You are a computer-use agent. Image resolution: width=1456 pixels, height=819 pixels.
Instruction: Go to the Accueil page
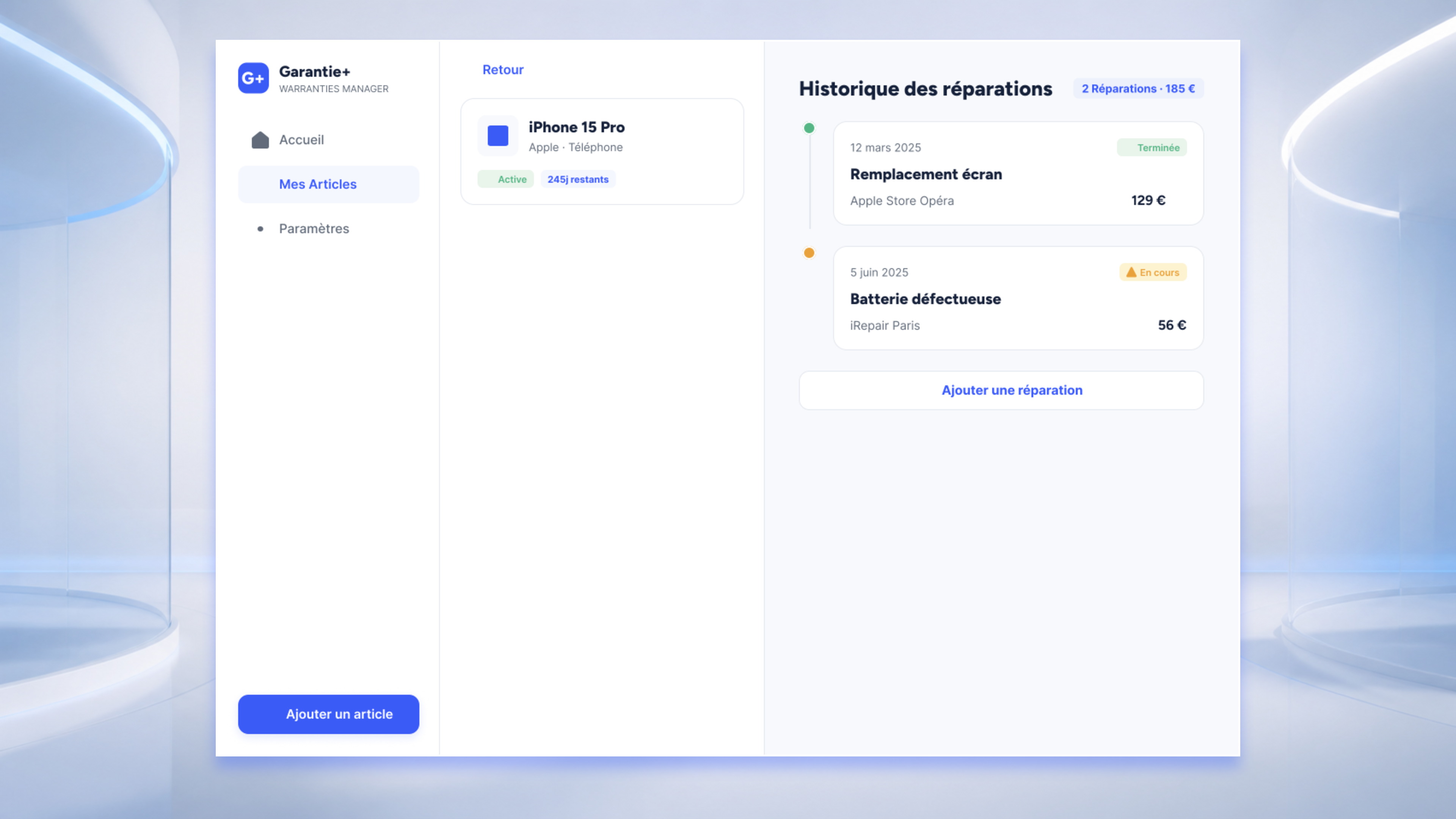(328, 140)
